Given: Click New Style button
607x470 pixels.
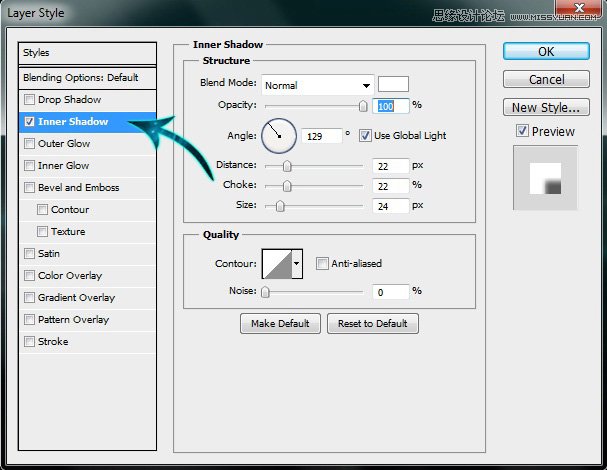Looking at the screenshot, I should 546,107.
